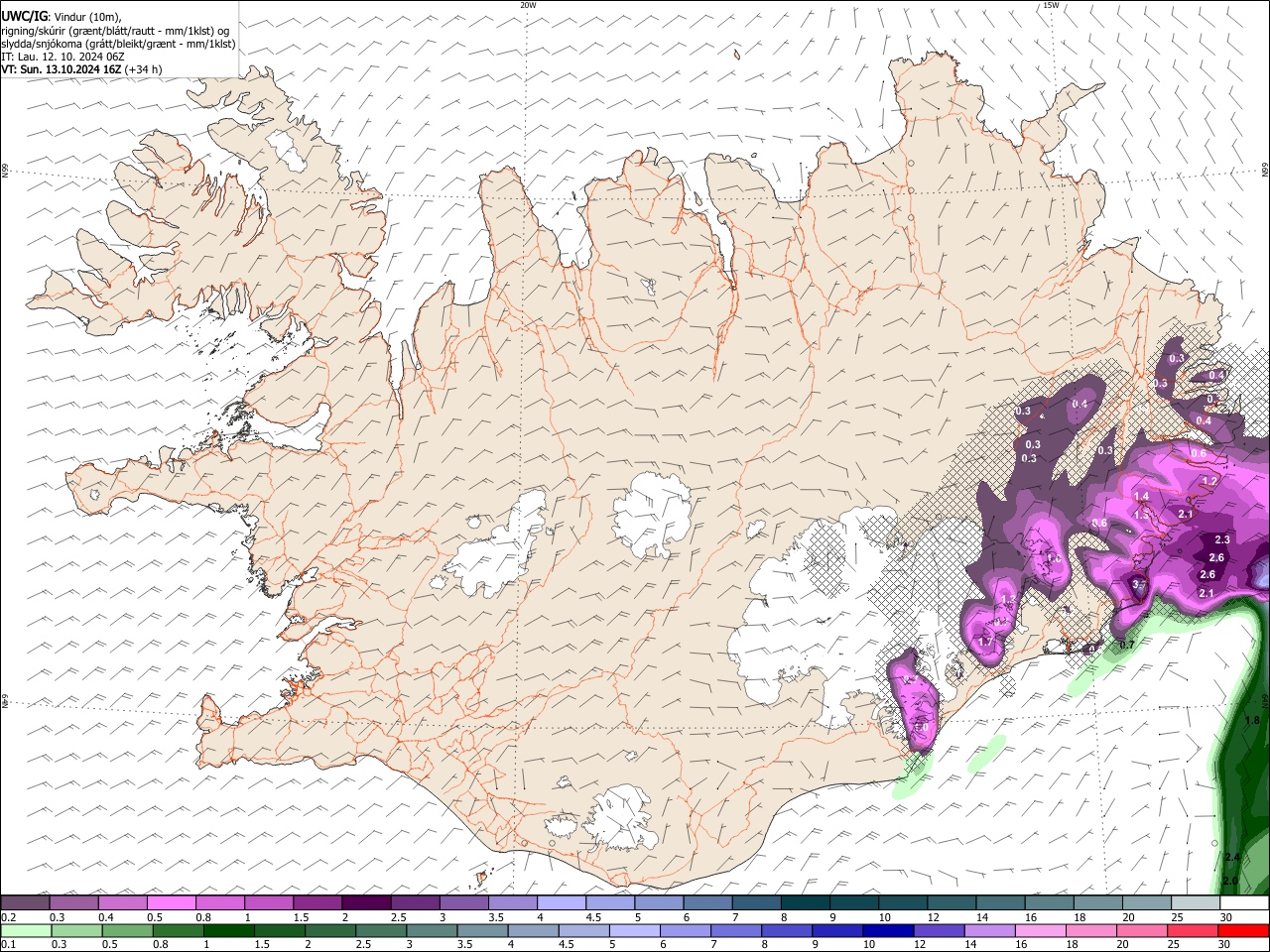This screenshot has width=1270, height=952.
Task: Pick the pale green 0.1 swatch on the rain scale
Action: 26,930
